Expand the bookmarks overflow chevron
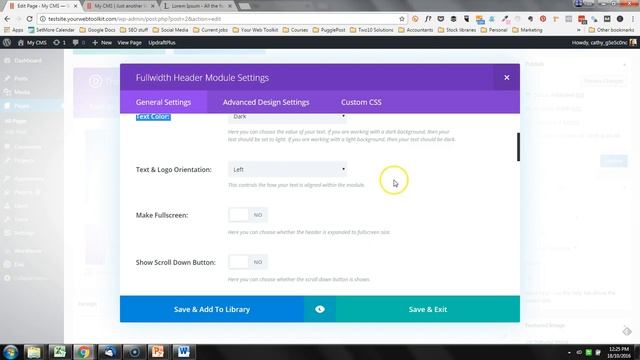The width and height of the screenshot is (640, 360). [578, 30]
